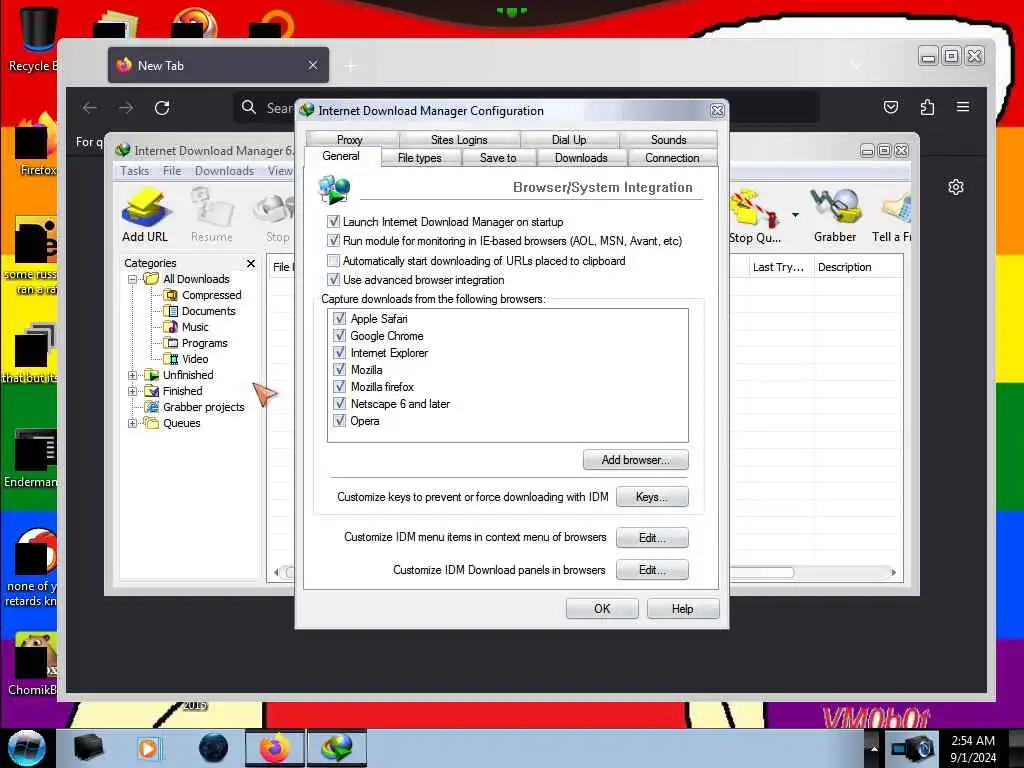Open the Pocket icon in Firefox toolbar

[x=891, y=107]
